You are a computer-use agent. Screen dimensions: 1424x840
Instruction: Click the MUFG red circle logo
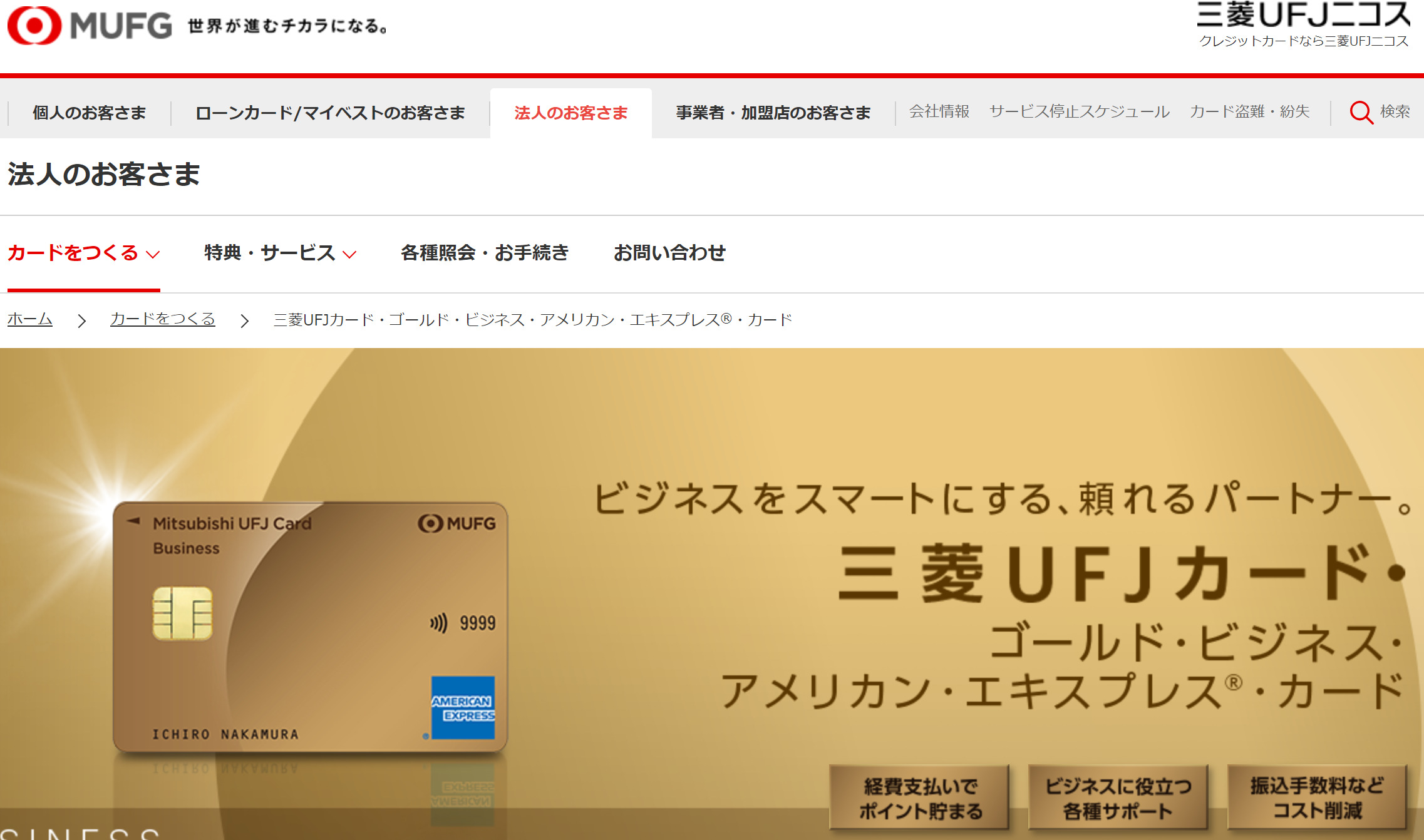click(34, 26)
